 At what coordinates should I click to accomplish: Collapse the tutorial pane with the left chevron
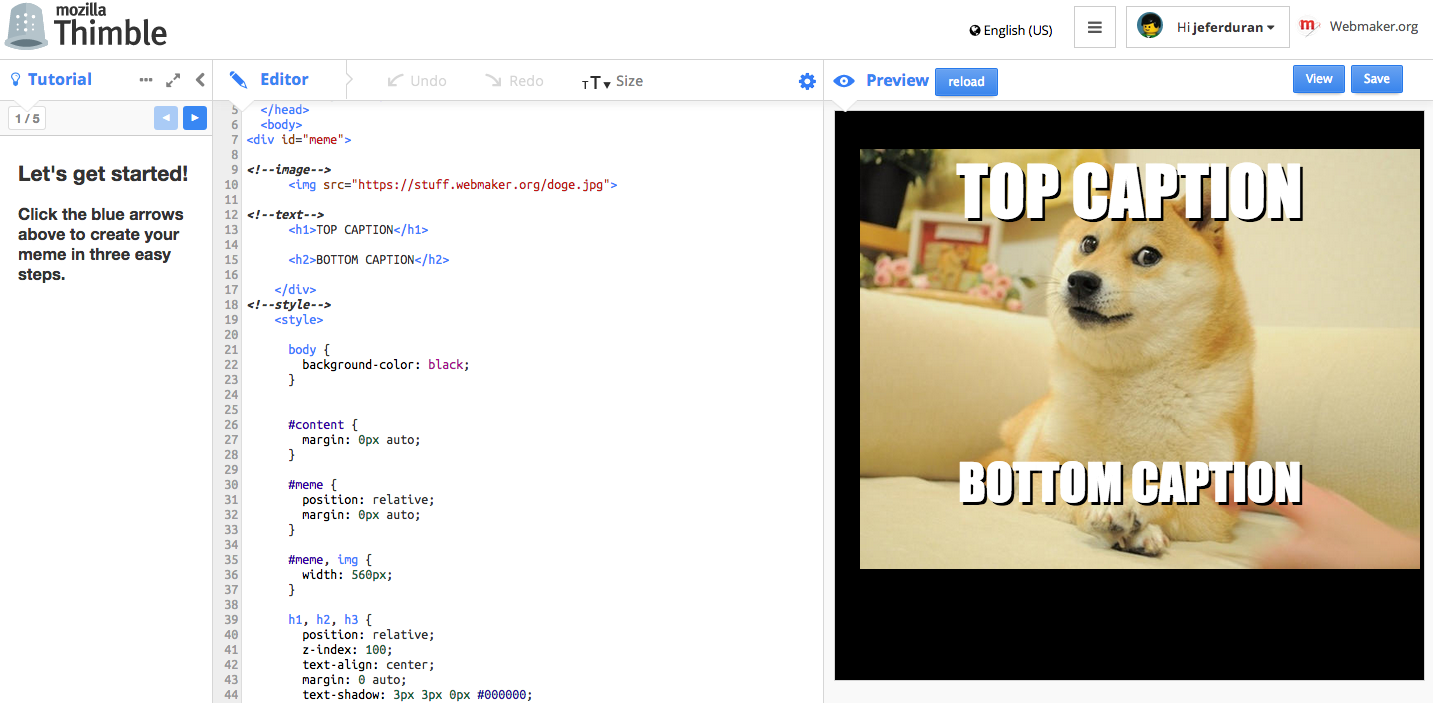point(200,80)
